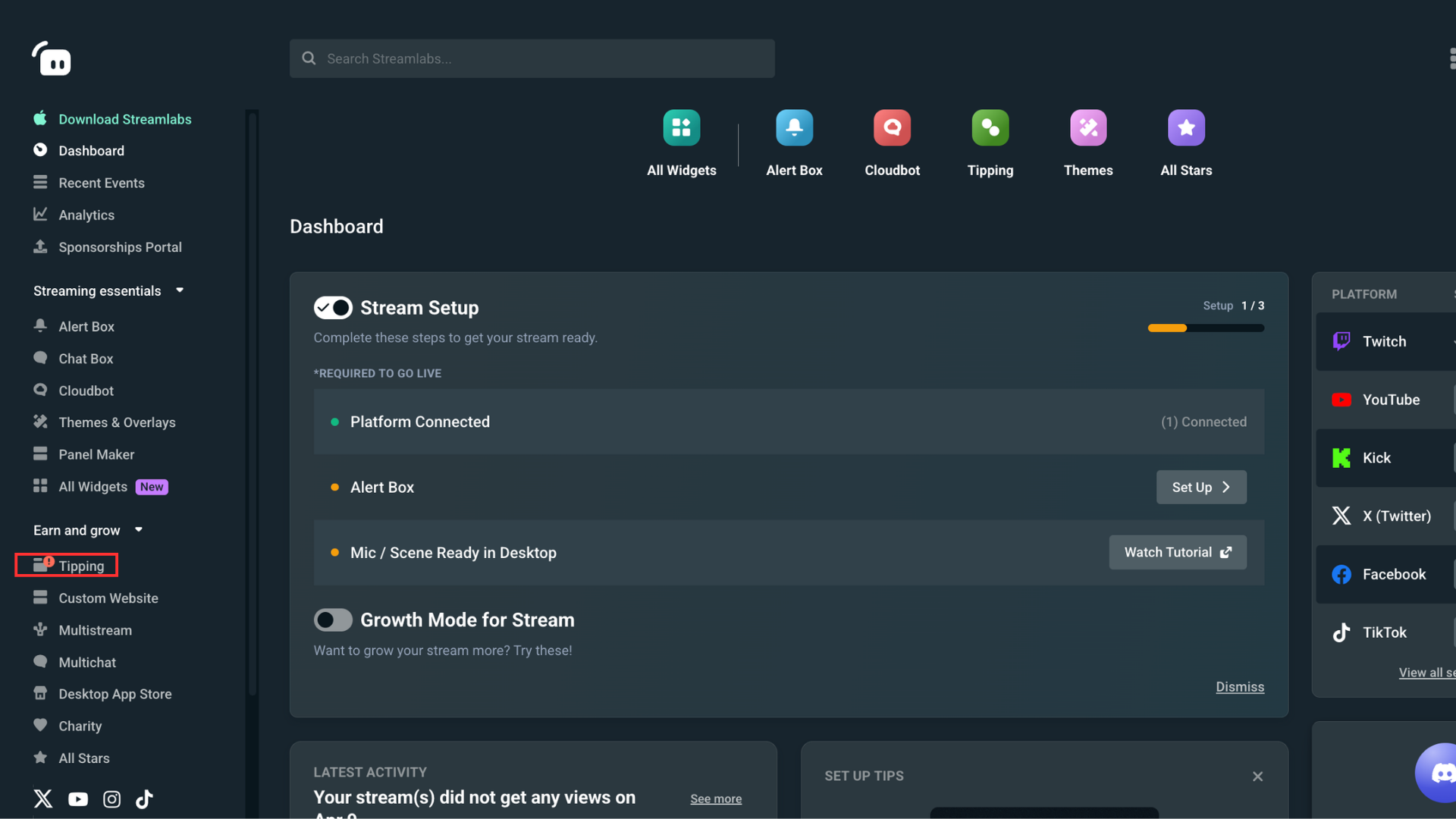Click the Streamlabs logo icon

(52, 58)
